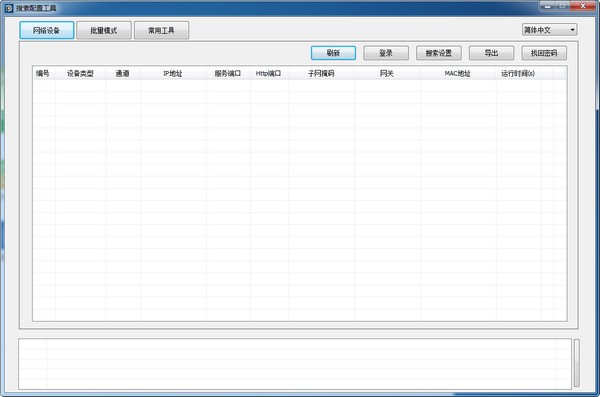Click the 刷新 button
This screenshot has height=397, width=600.
pyautogui.click(x=333, y=53)
